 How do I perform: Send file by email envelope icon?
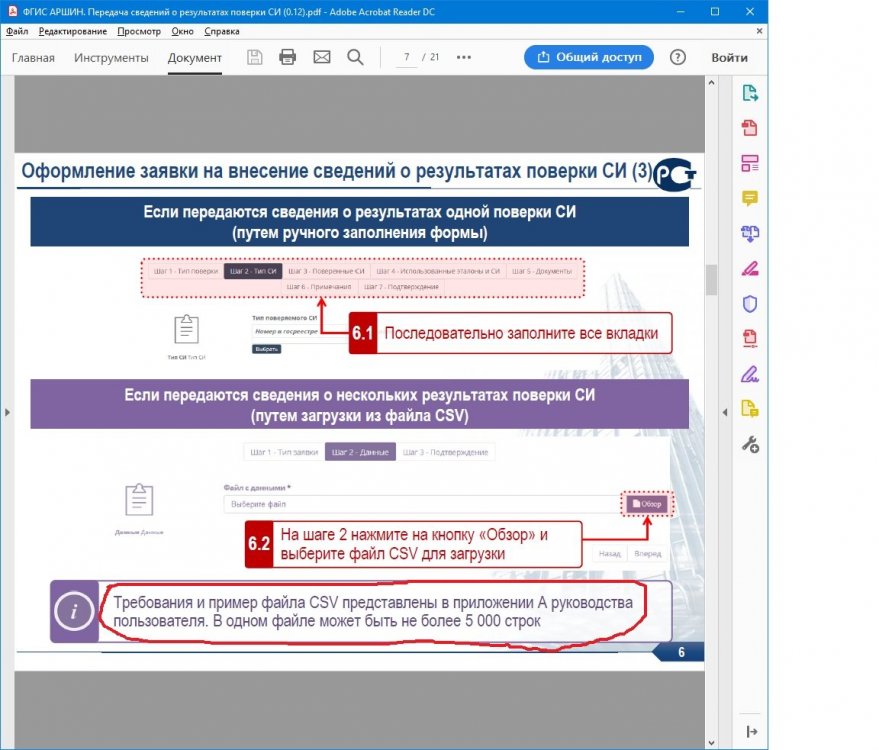321,57
